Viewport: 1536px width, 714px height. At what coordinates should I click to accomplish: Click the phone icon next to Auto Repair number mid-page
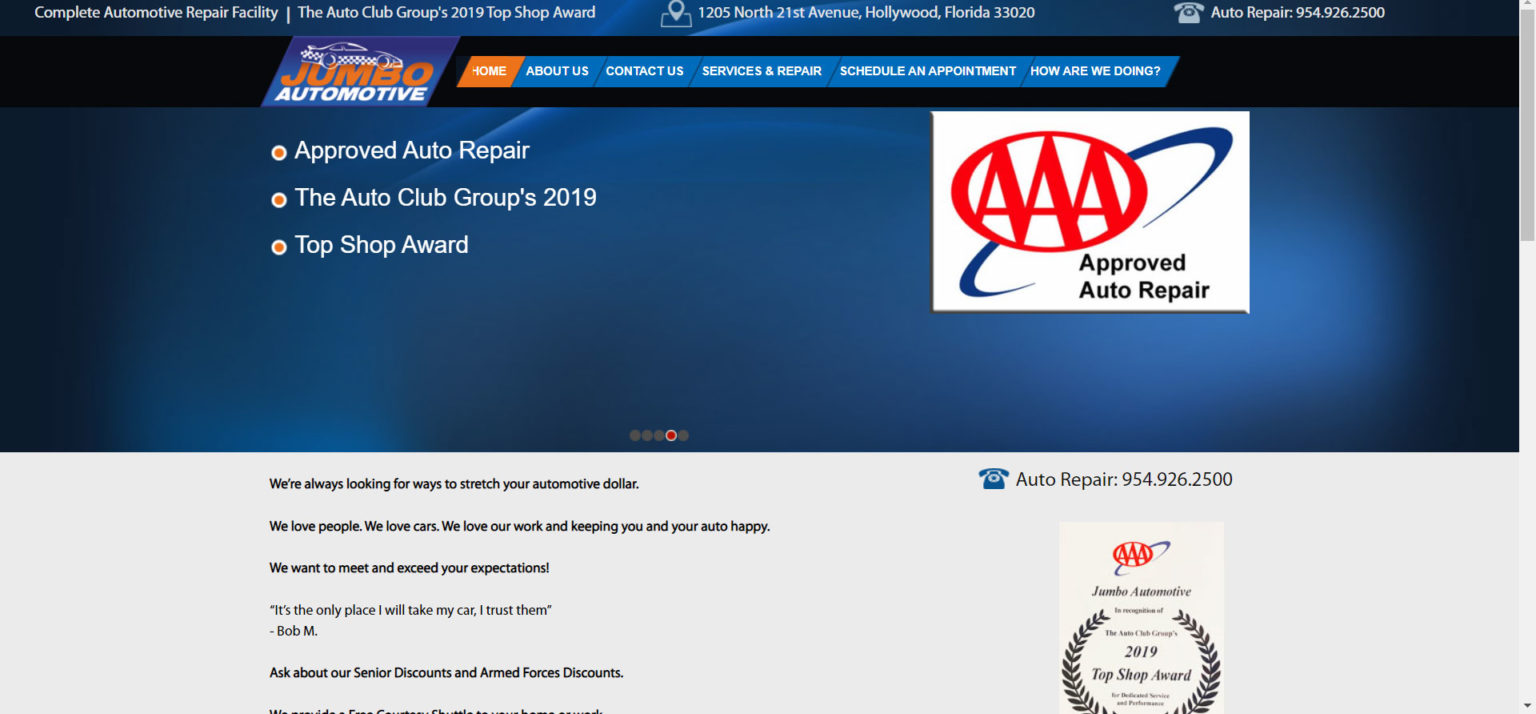(993, 478)
